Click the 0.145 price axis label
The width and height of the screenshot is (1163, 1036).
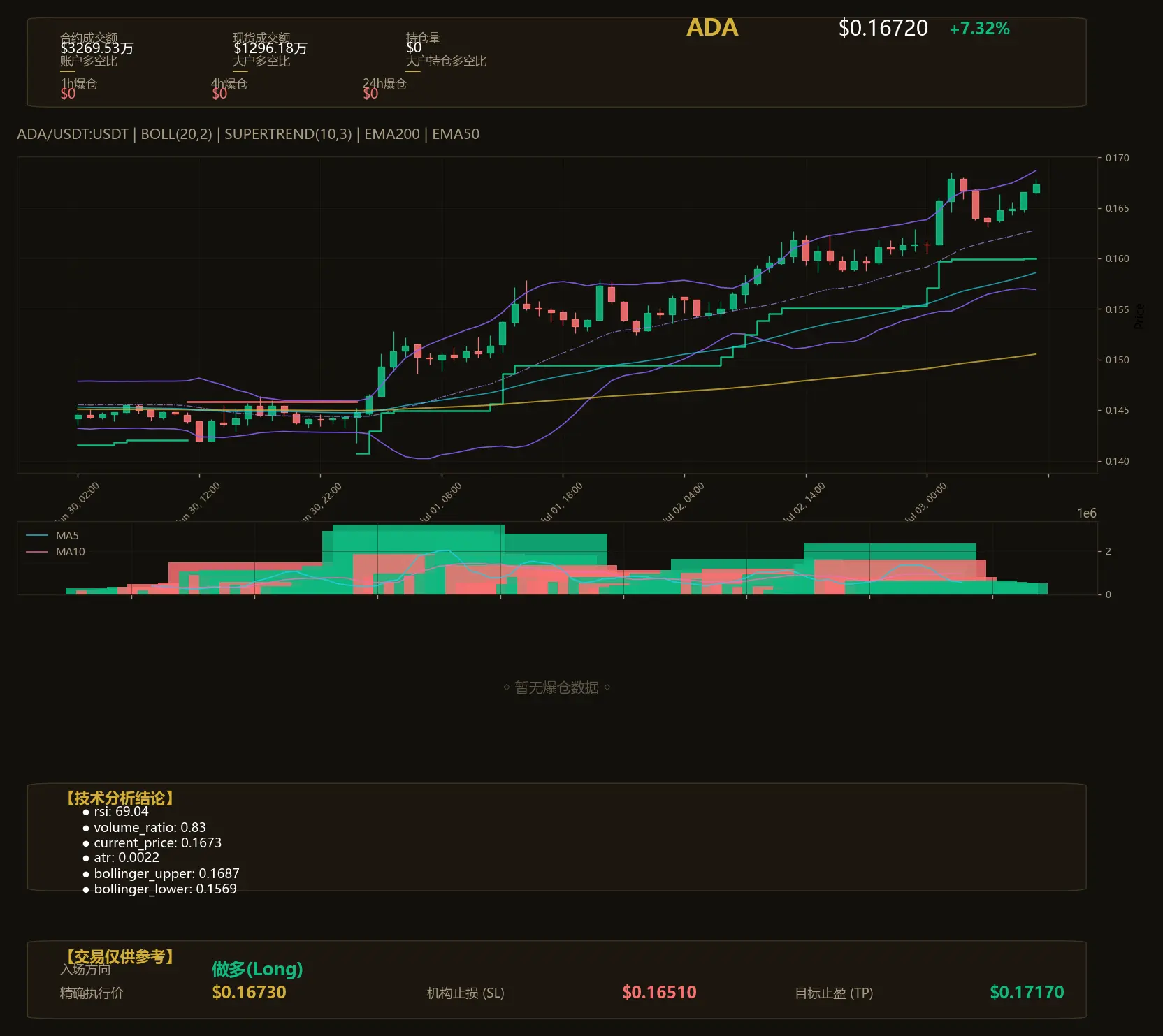coord(1117,410)
